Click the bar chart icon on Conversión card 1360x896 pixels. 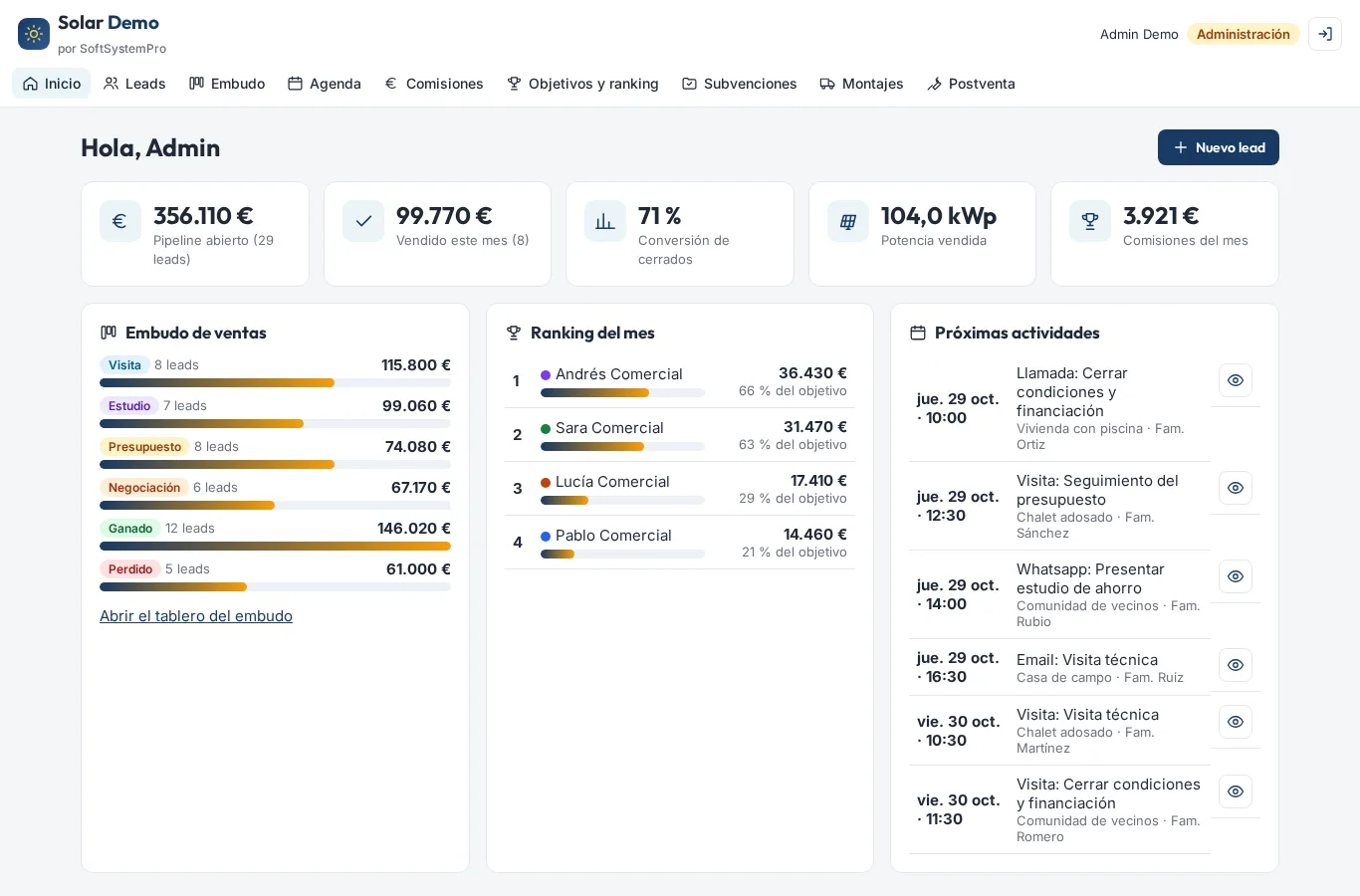(x=605, y=221)
